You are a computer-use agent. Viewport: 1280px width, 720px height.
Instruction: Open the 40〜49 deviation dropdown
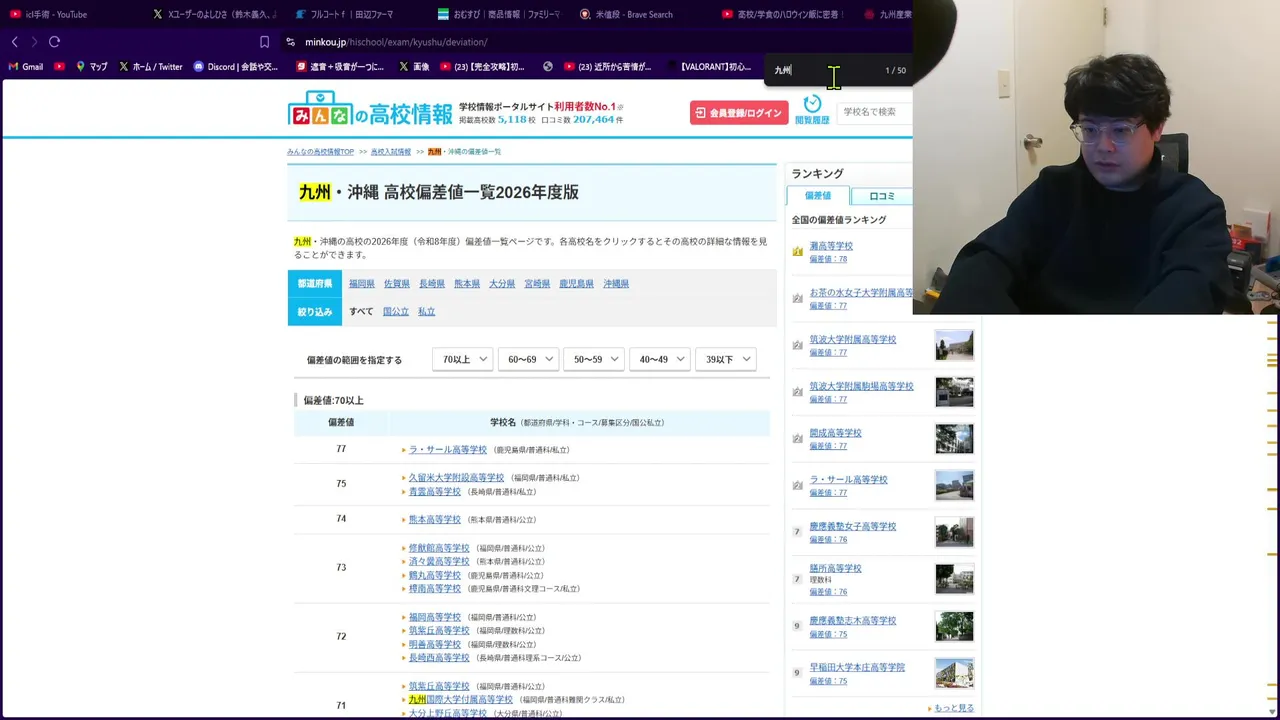[x=660, y=359]
